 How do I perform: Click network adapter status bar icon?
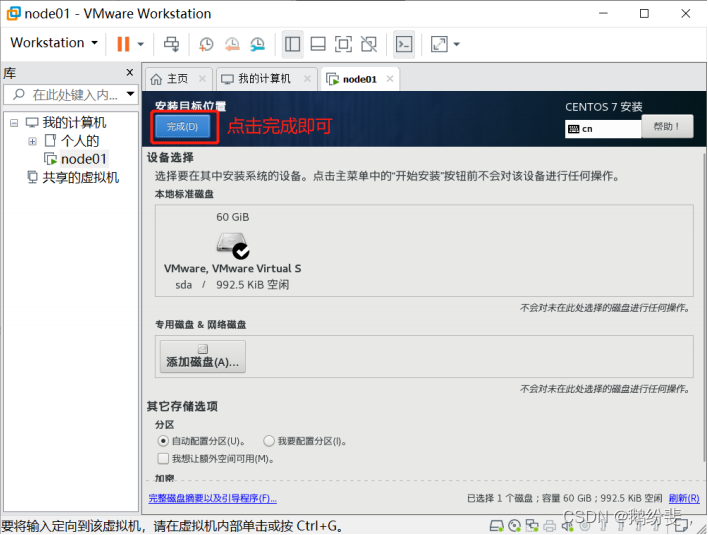[532, 526]
